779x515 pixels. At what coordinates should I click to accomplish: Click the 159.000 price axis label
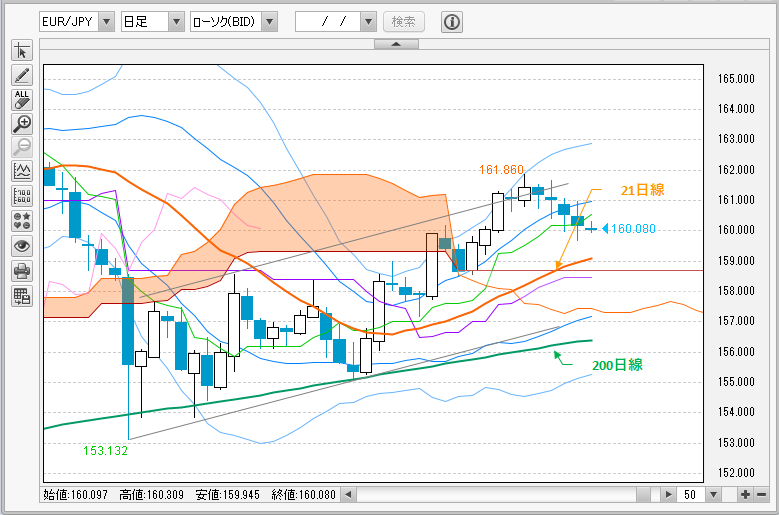[x=736, y=261]
